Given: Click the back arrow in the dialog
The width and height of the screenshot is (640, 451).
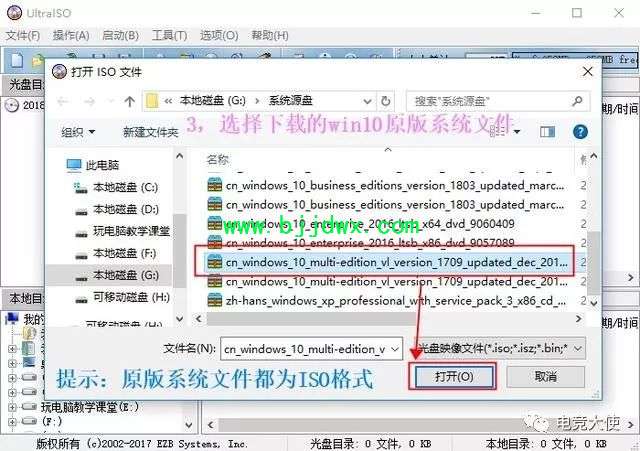Looking at the screenshot, I should click(x=62, y=101).
